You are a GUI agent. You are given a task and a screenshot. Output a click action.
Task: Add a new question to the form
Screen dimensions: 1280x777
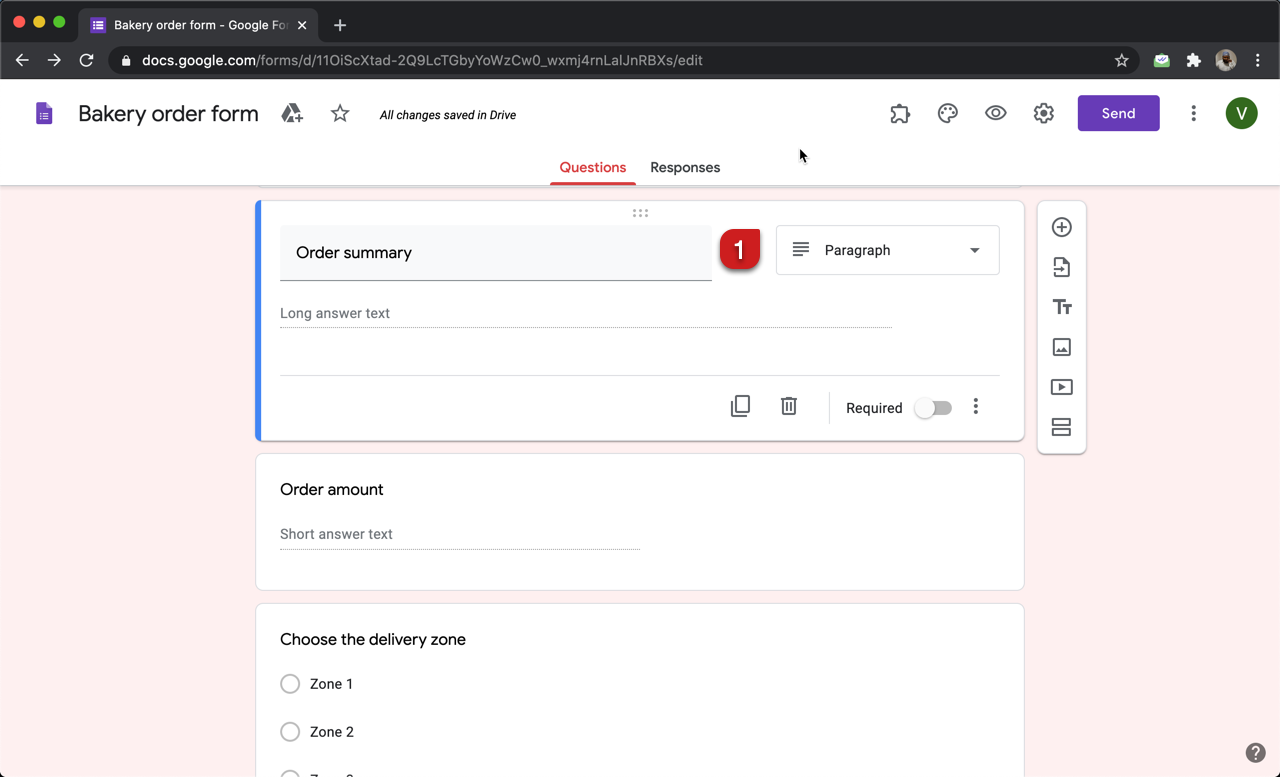tap(1061, 227)
